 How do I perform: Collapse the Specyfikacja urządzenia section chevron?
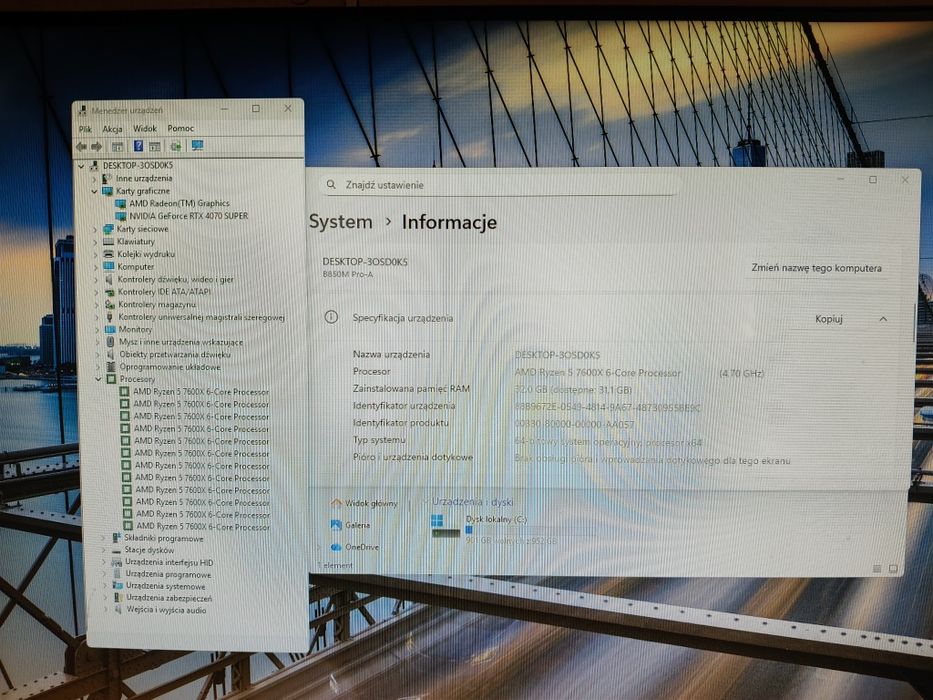pyautogui.click(x=883, y=319)
